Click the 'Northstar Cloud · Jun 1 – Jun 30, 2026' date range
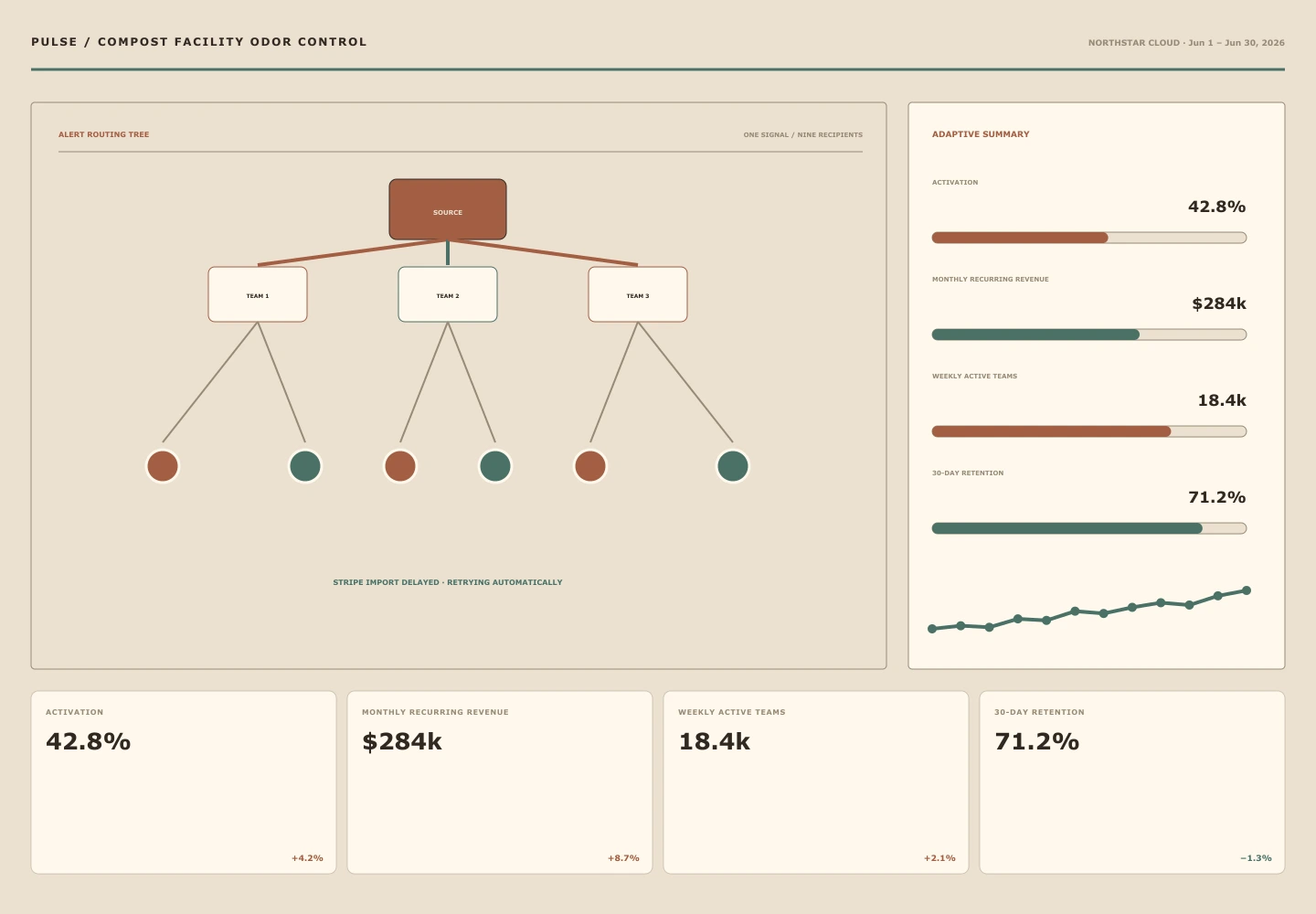1316x914 pixels. (x=1186, y=43)
